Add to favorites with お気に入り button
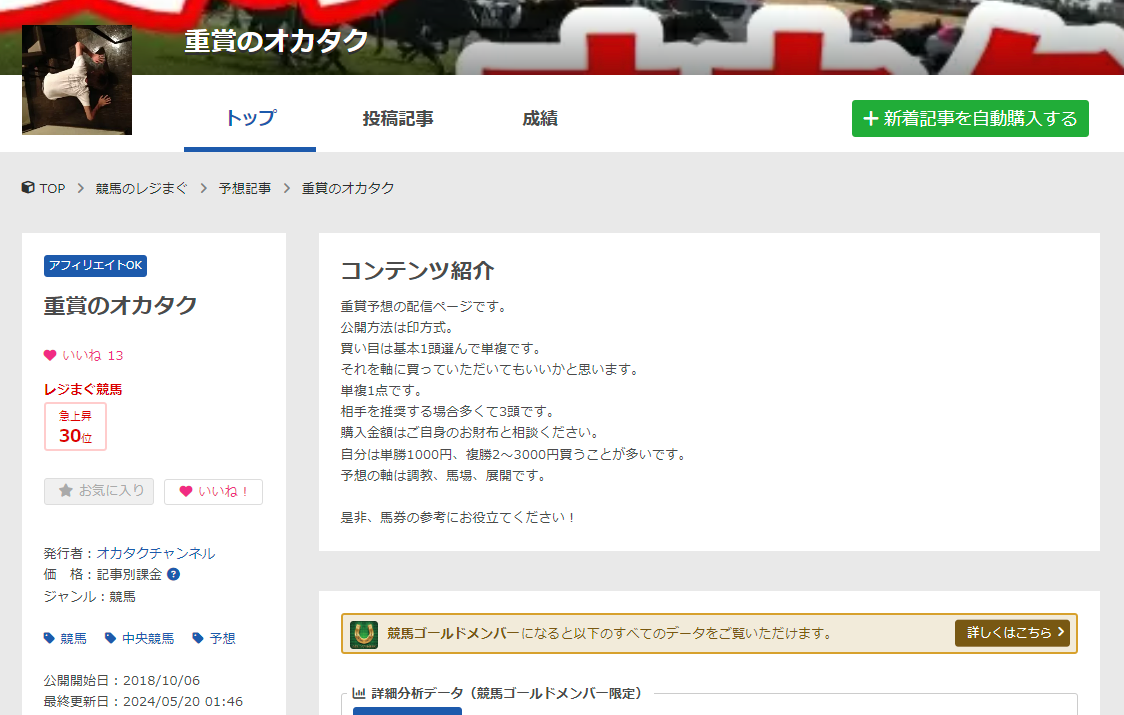The image size is (1124, 715). 99,491
